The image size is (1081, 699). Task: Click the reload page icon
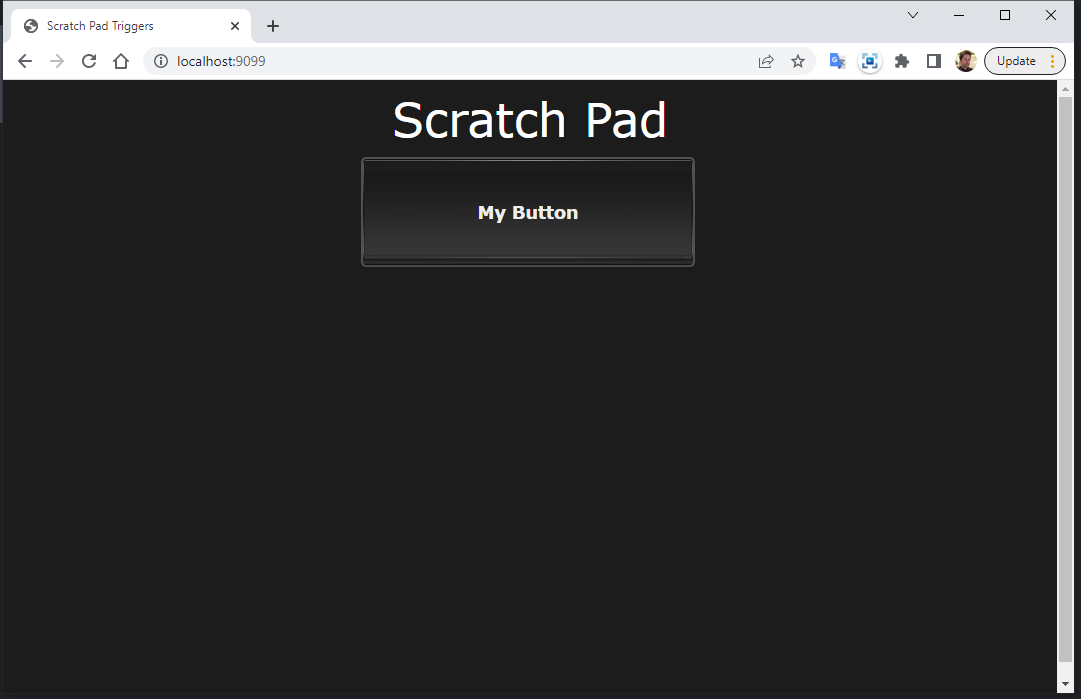pos(88,61)
